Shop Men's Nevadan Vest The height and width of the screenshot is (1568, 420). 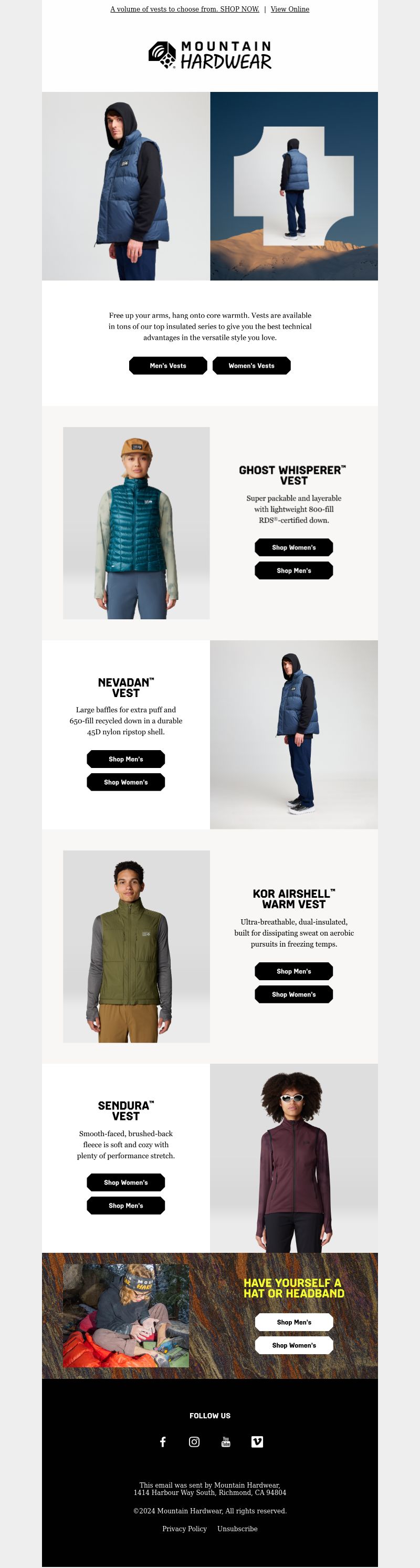[x=126, y=759]
